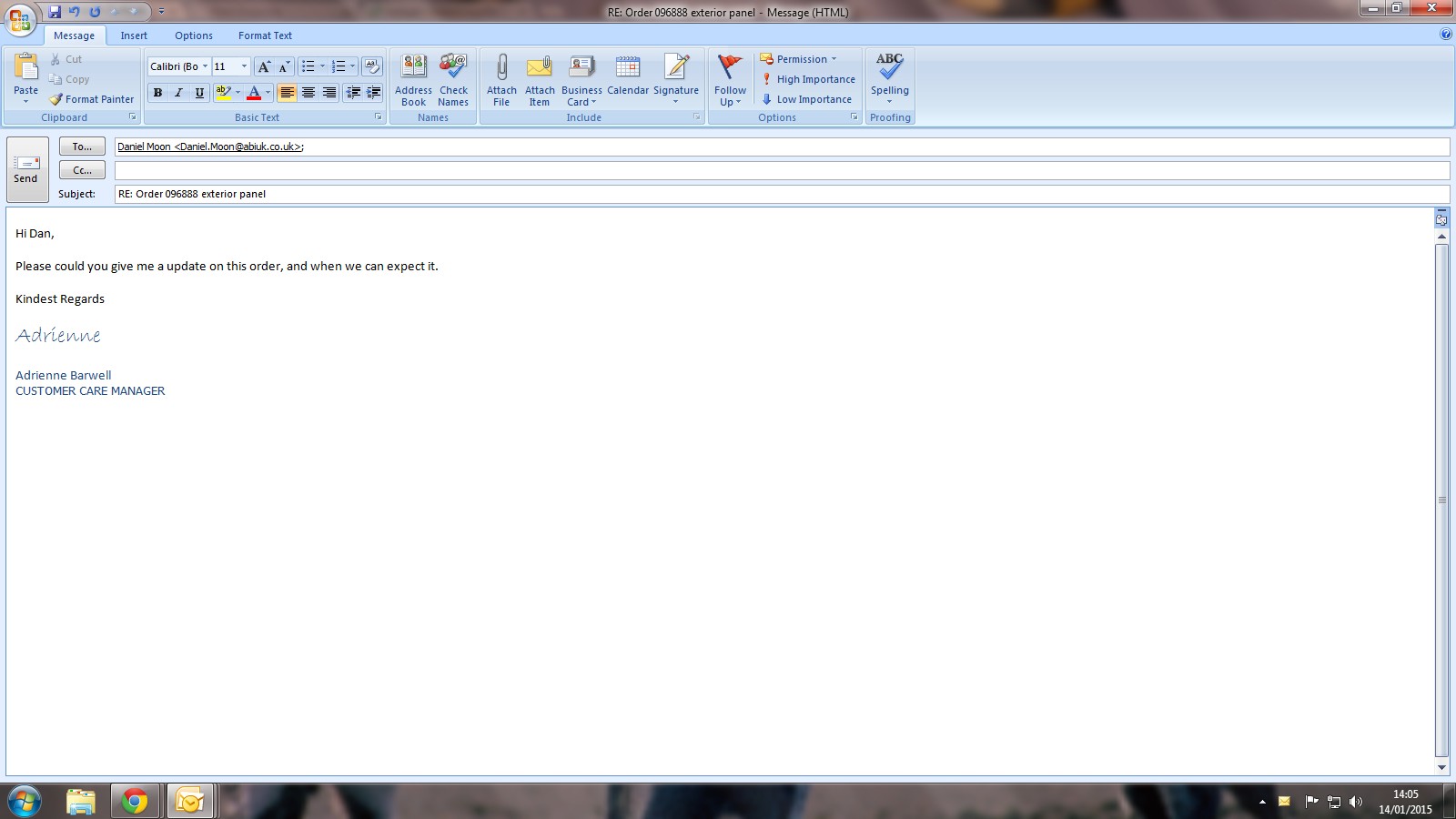
Task: Expand the font size dropdown
Action: point(244,66)
